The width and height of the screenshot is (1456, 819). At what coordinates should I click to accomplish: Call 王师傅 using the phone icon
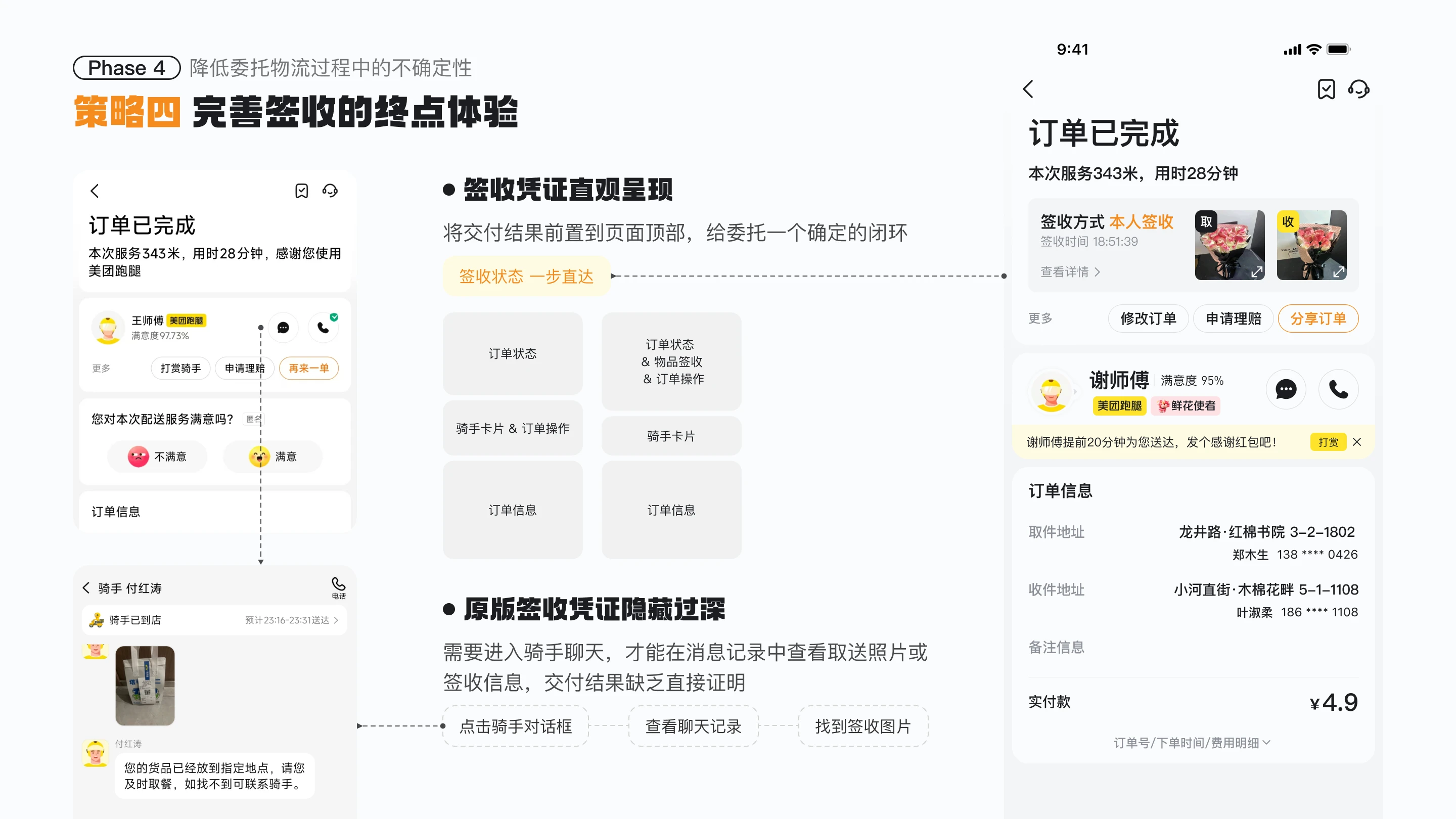click(324, 327)
